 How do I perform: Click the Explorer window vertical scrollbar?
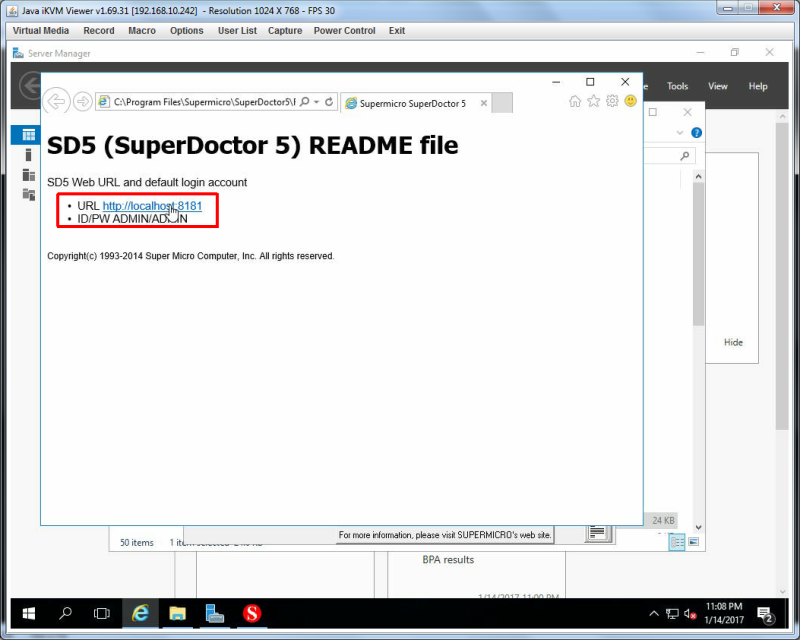[x=698, y=254]
